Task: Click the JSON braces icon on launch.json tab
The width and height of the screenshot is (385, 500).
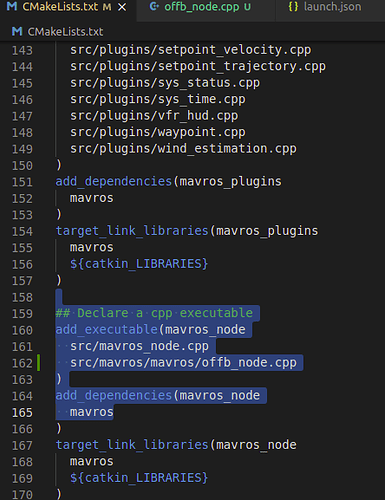Action: point(293,7)
